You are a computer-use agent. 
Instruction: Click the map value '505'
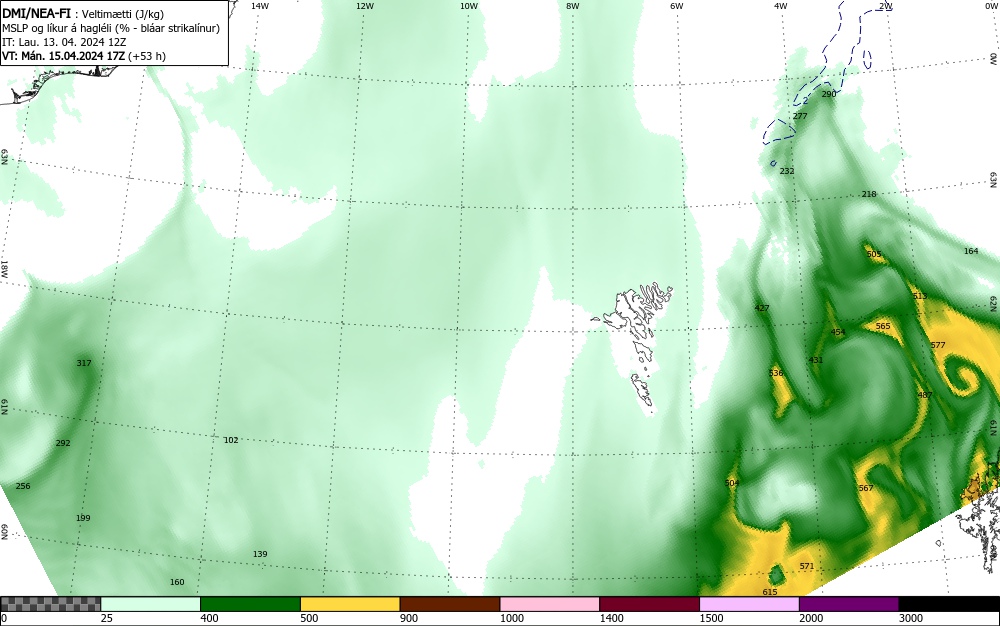pyautogui.click(x=874, y=254)
